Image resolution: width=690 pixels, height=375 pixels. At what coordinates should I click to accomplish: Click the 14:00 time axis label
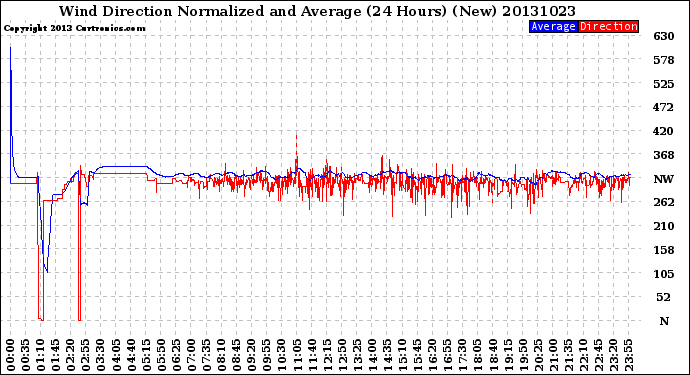point(372,355)
